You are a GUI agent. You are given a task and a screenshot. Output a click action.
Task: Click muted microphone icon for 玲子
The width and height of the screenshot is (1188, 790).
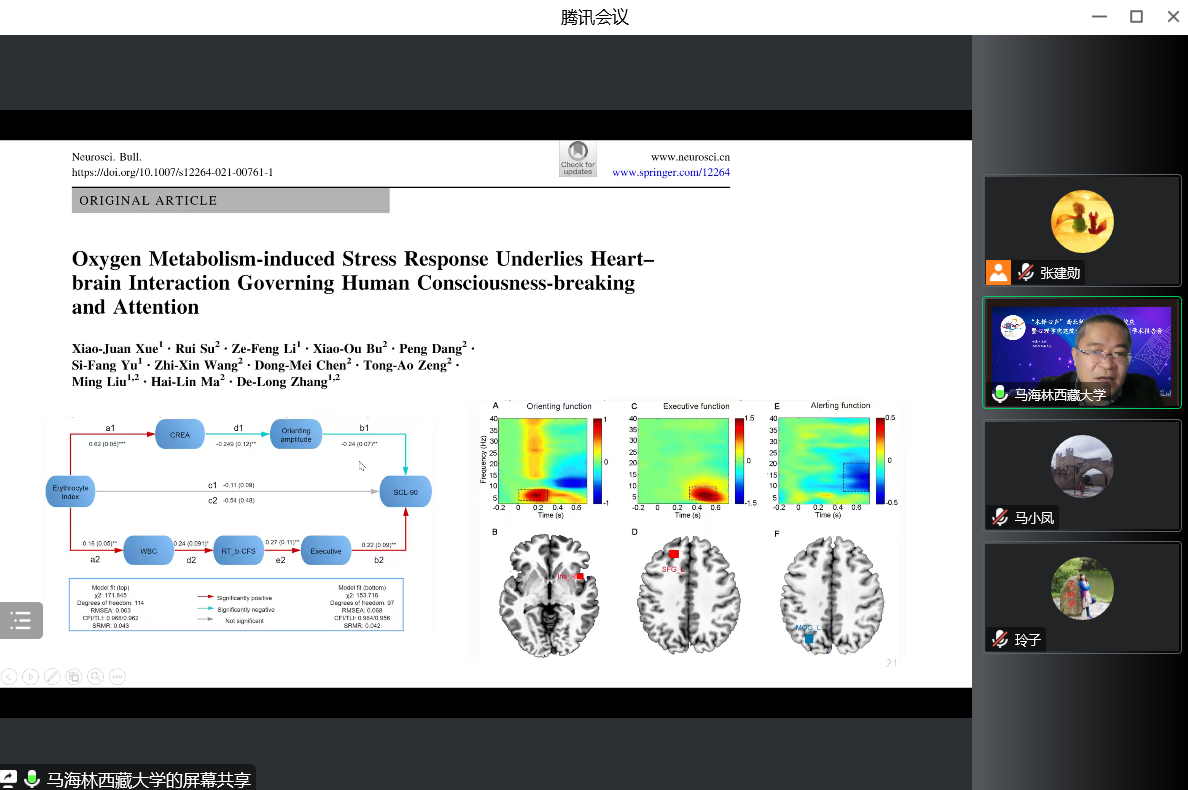[x=999, y=639]
